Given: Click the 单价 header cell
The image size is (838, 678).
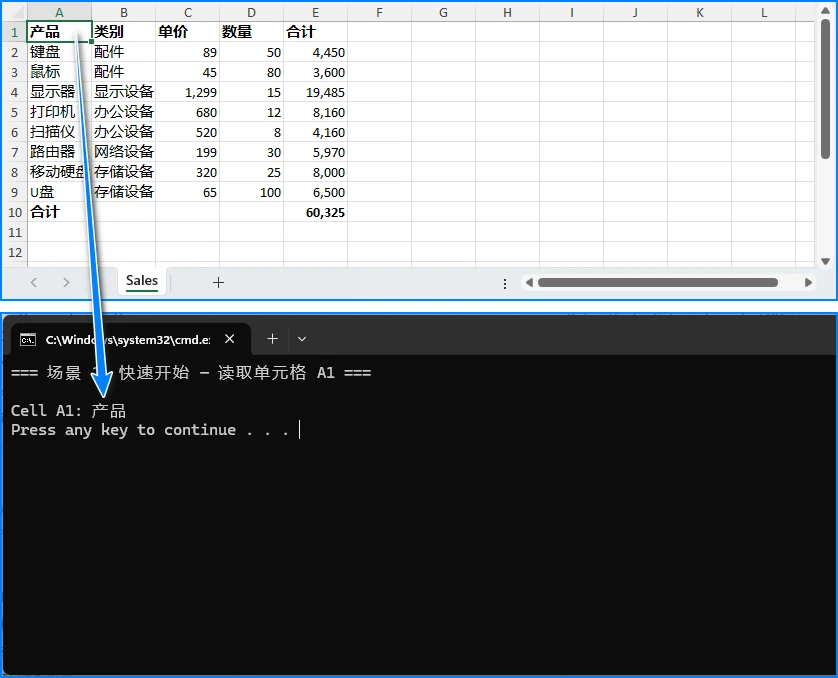Looking at the screenshot, I should pos(188,32).
